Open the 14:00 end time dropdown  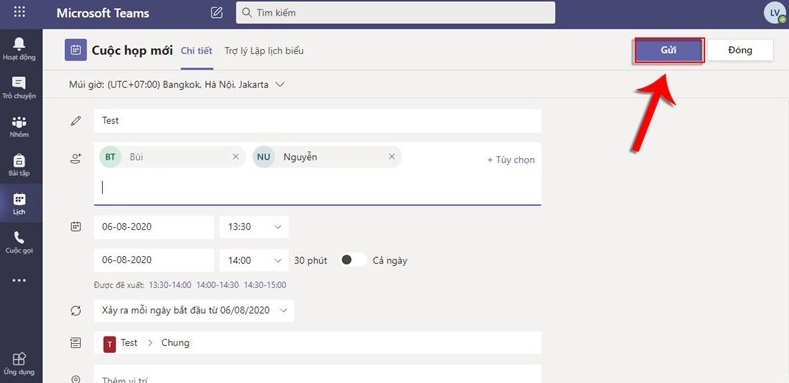pyautogui.click(x=254, y=260)
